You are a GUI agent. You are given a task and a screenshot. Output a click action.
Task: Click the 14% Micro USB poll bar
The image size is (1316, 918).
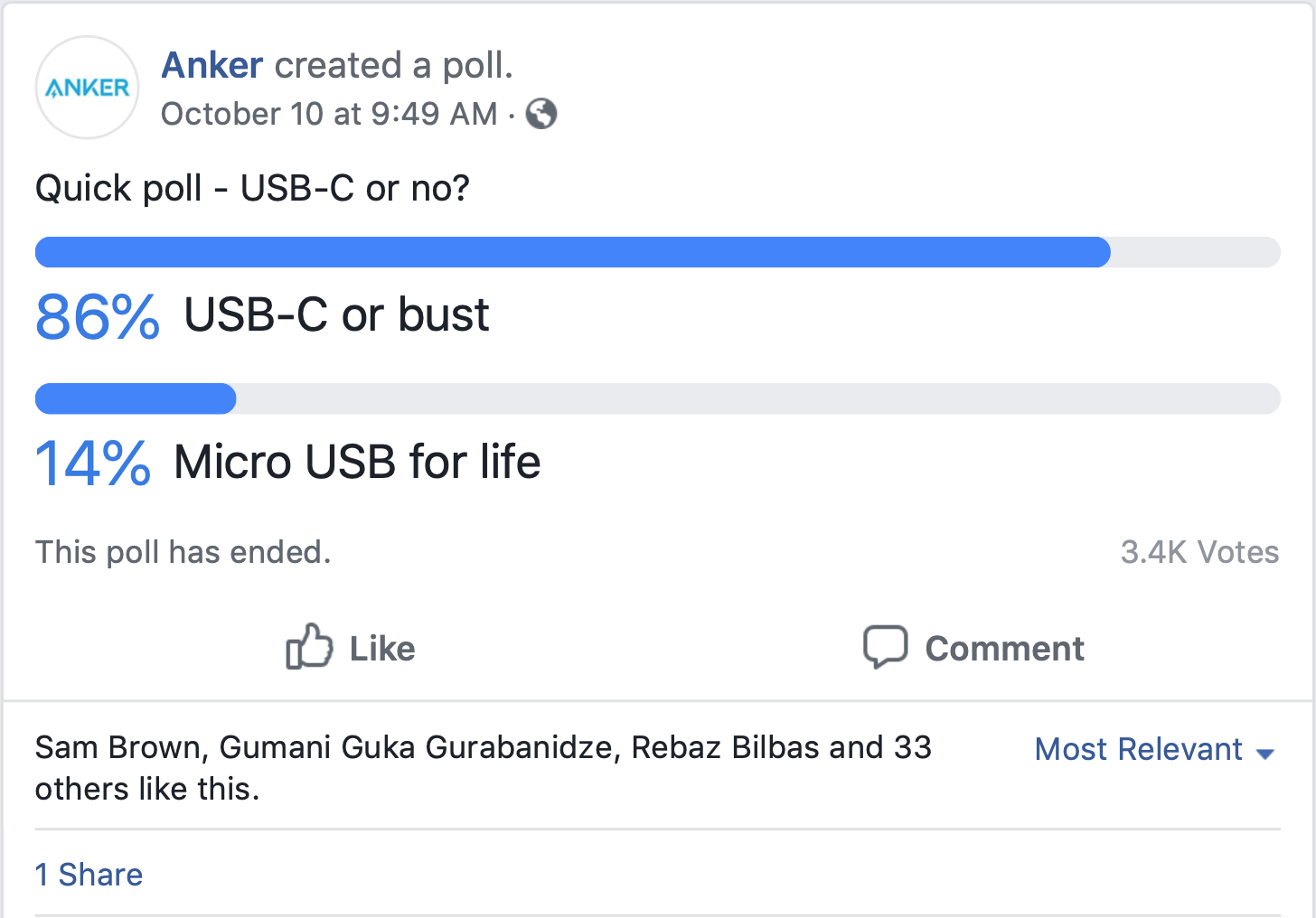[x=136, y=398]
